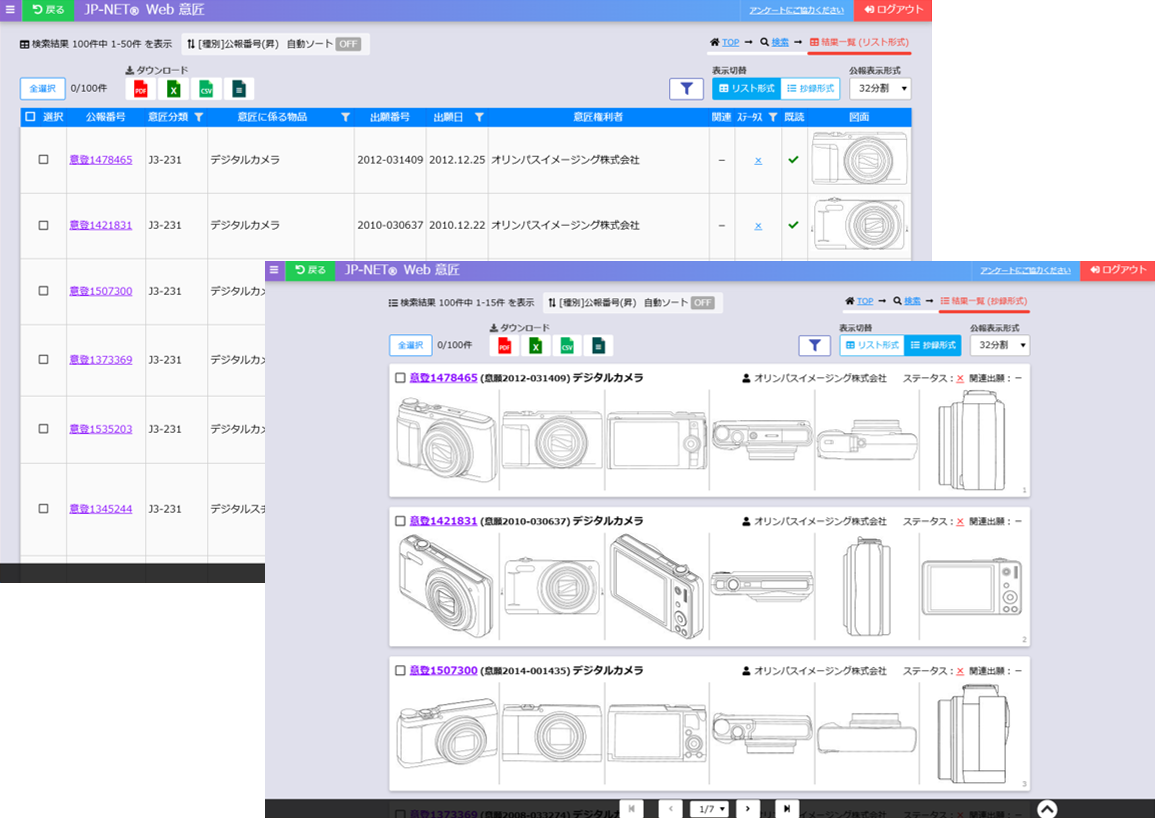Switch to 抄録形式 in the list-view window
Image resolution: width=1155 pixels, height=818 pixels.
point(810,88)
